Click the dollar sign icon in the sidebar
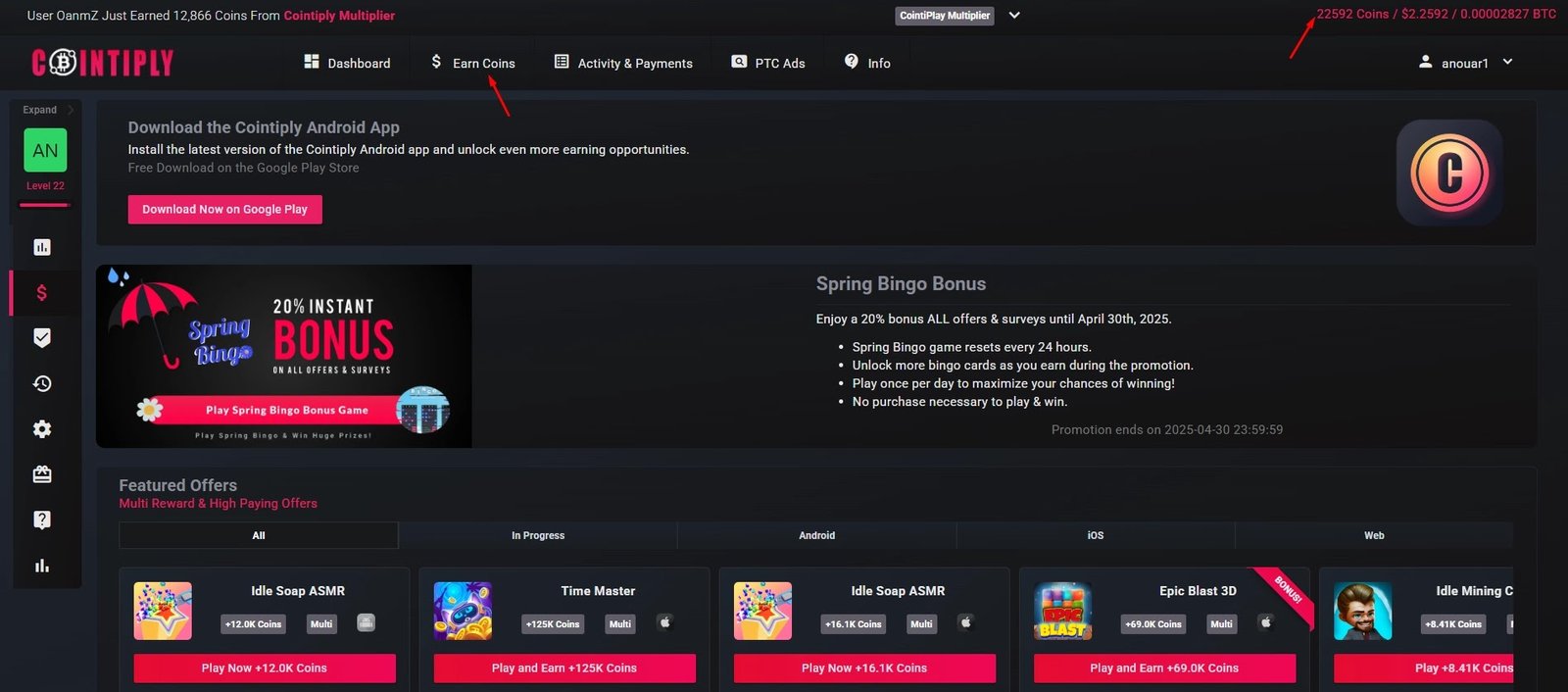The height and width of the screenshot is (692, 1568). click(x=42, y=293)
